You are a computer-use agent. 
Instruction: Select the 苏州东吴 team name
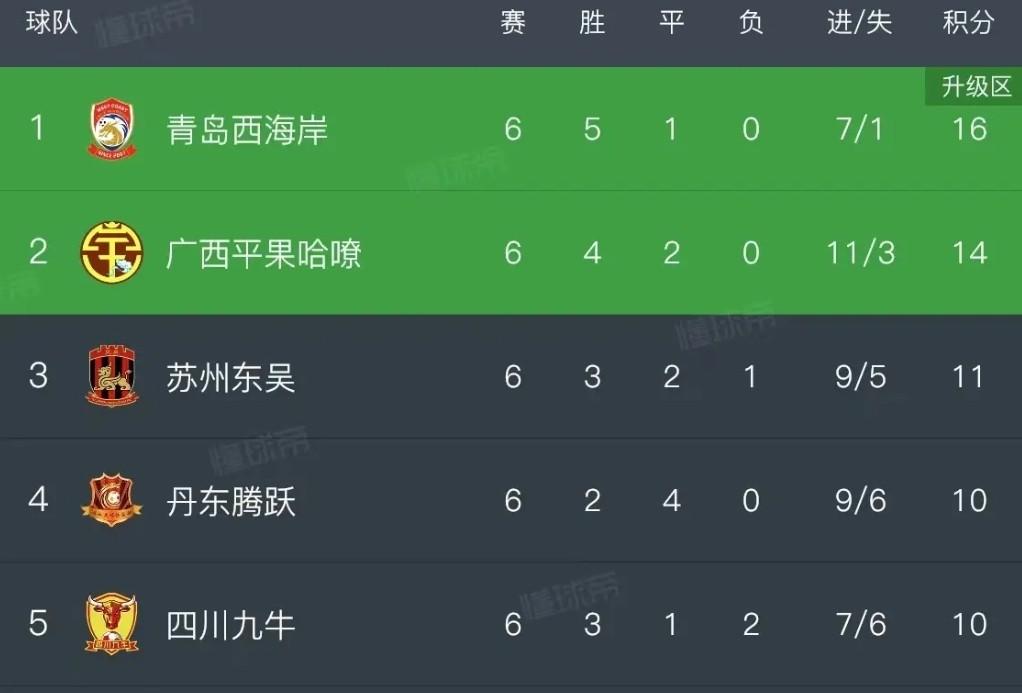pos(231,377)
